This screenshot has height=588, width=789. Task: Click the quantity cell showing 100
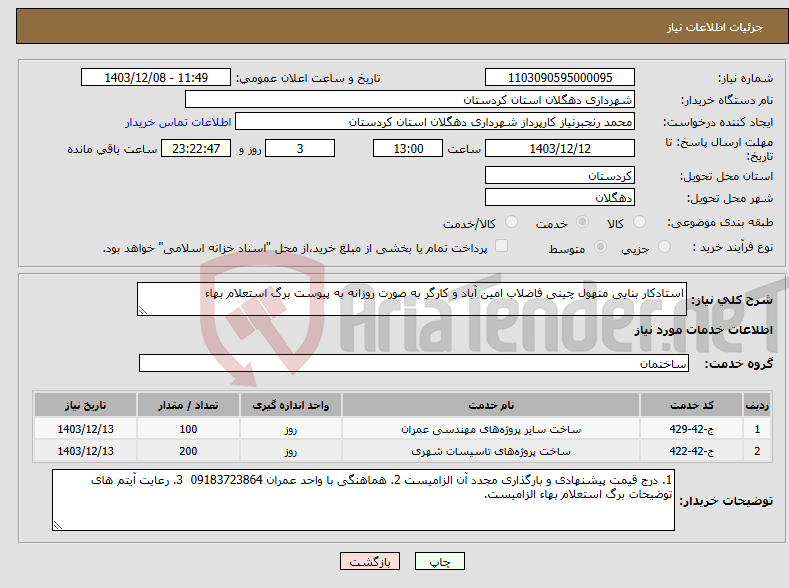pyautogui.click(x=188, y=429)
